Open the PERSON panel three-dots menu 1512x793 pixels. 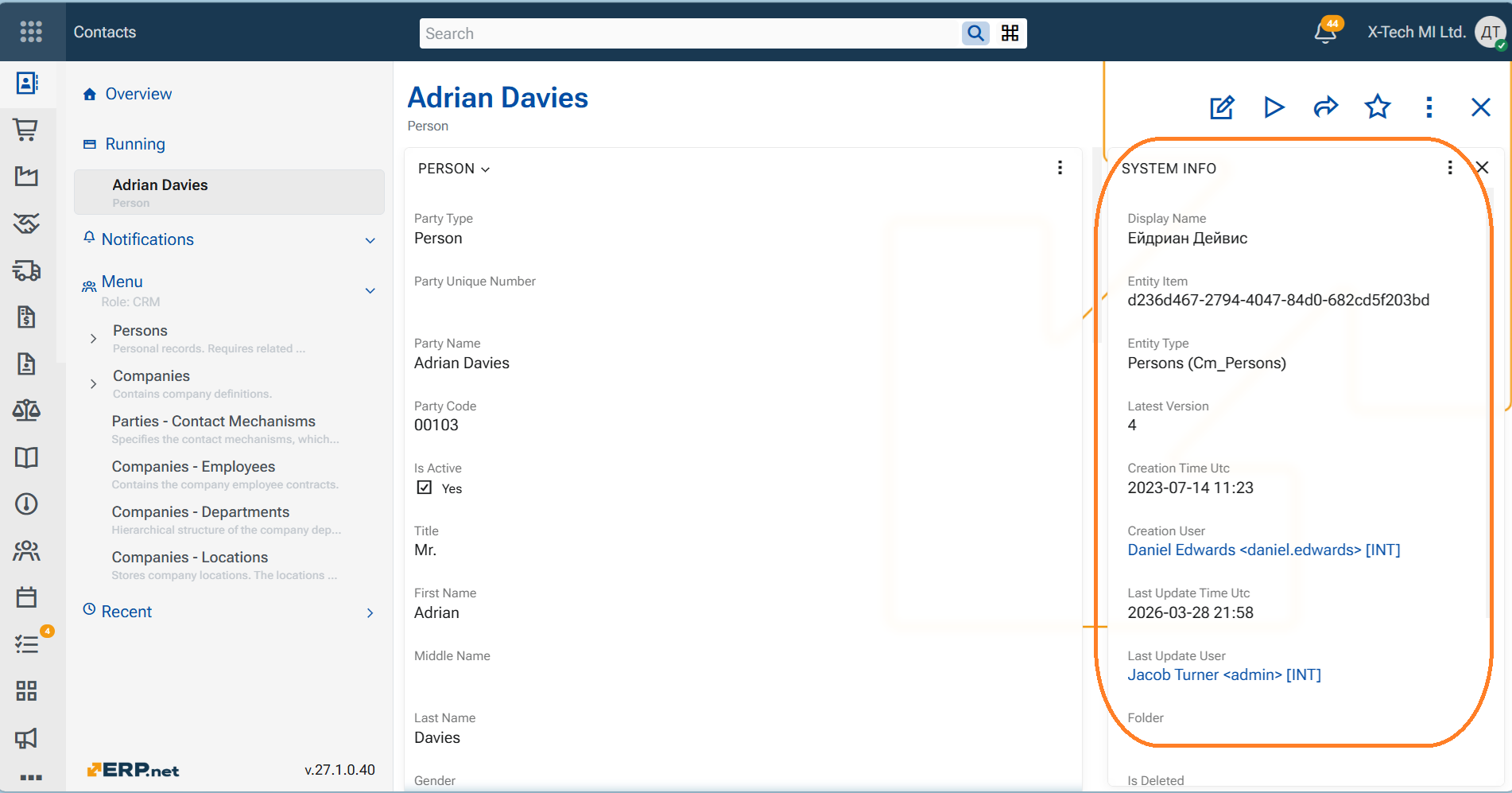[x=1060, y=168]
